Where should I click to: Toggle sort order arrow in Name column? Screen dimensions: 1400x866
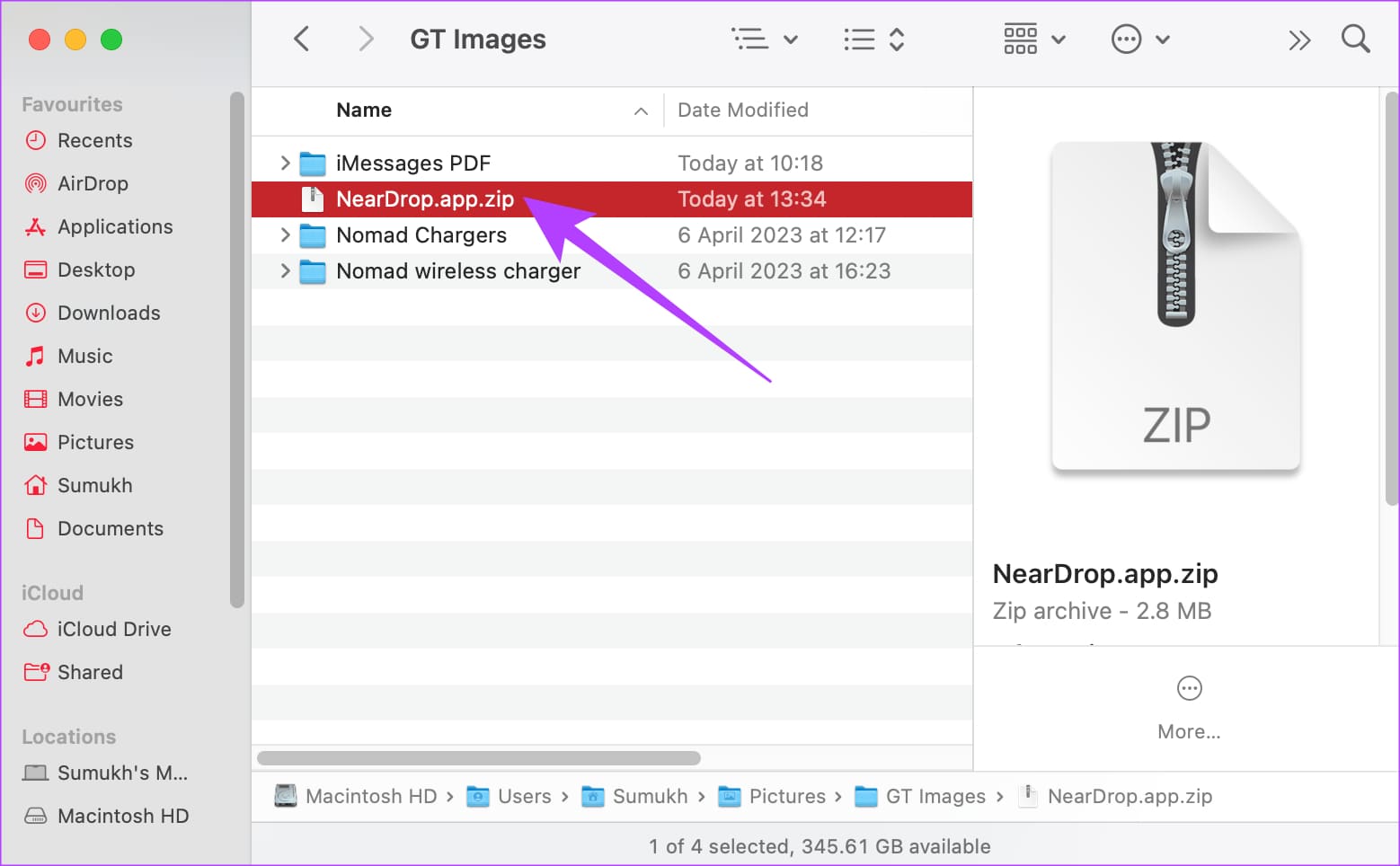point(641,111)
